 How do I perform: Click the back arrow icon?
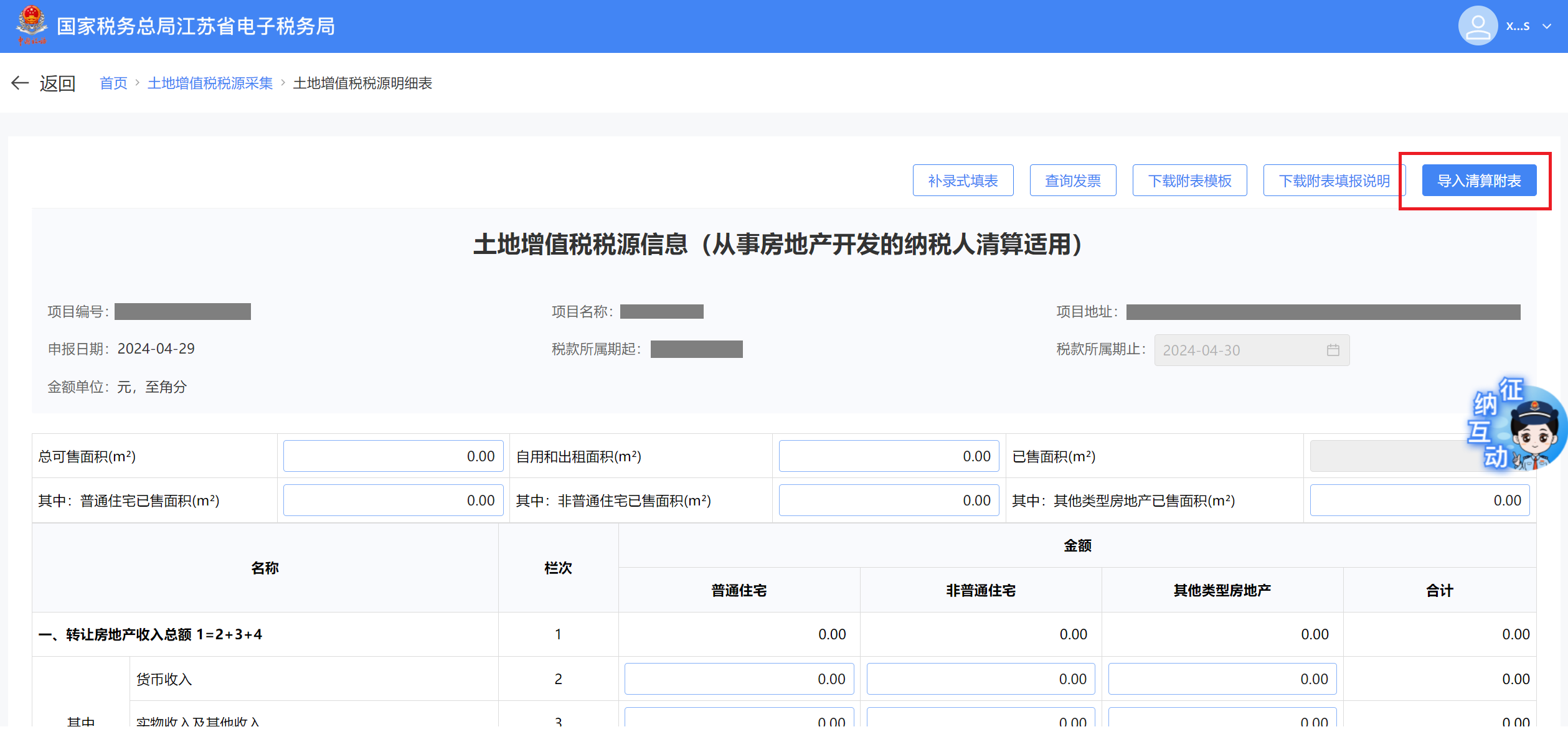20,83
